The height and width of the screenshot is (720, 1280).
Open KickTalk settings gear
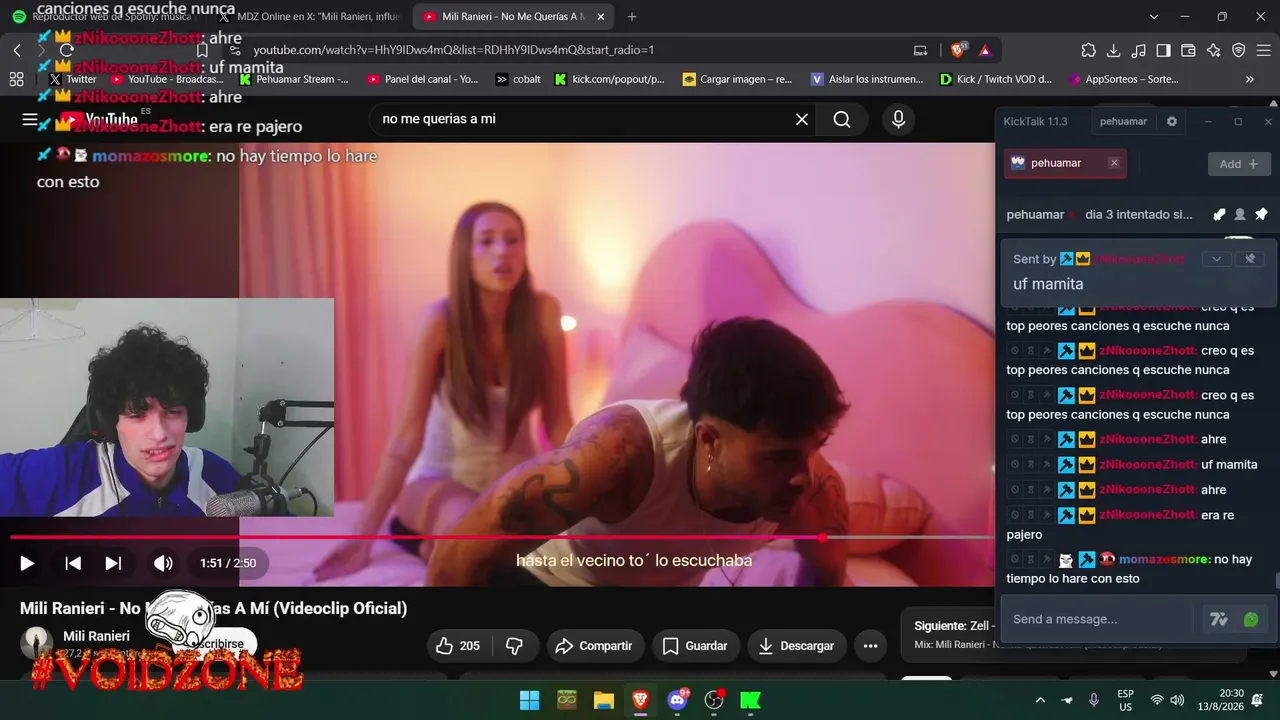tap(1172, 122)
